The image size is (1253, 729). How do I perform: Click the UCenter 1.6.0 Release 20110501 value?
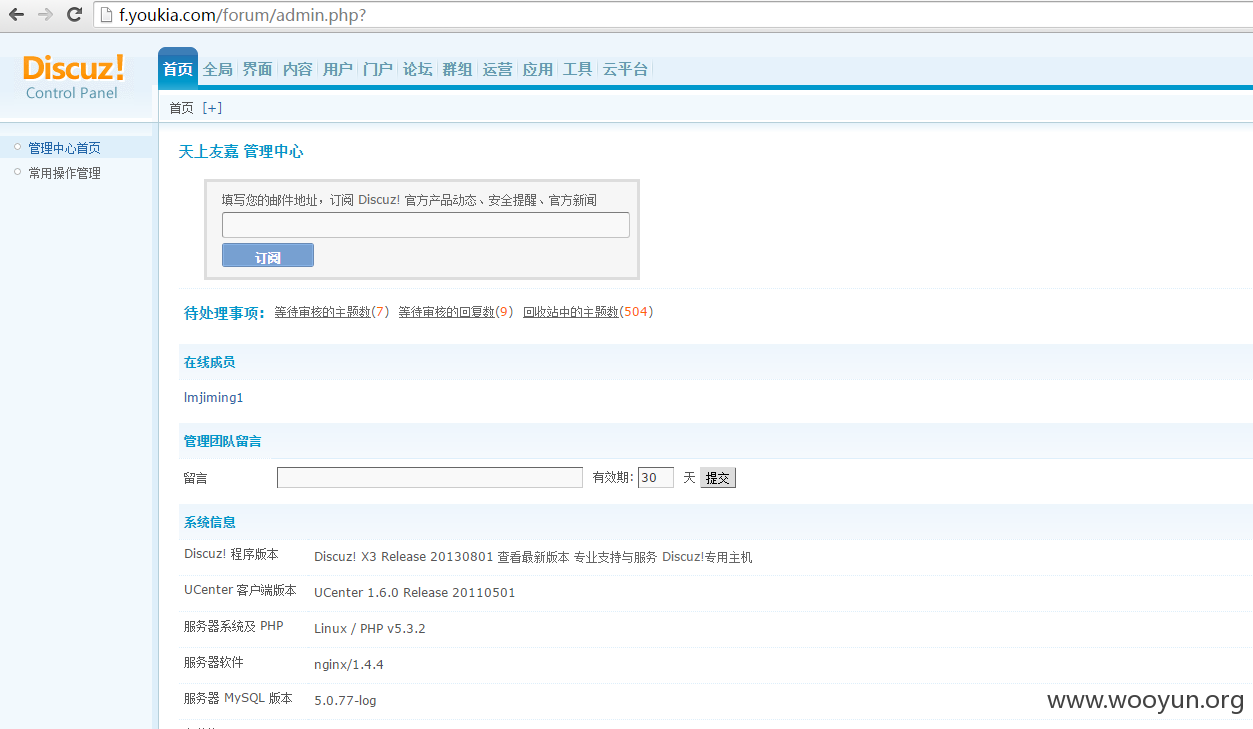(x=415, y=593)
